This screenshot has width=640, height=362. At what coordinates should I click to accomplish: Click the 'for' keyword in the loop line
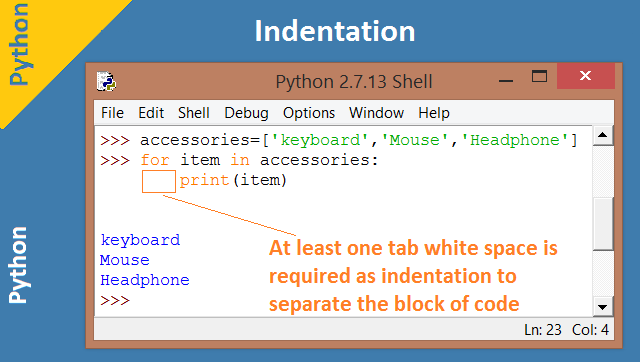[155, 160]
